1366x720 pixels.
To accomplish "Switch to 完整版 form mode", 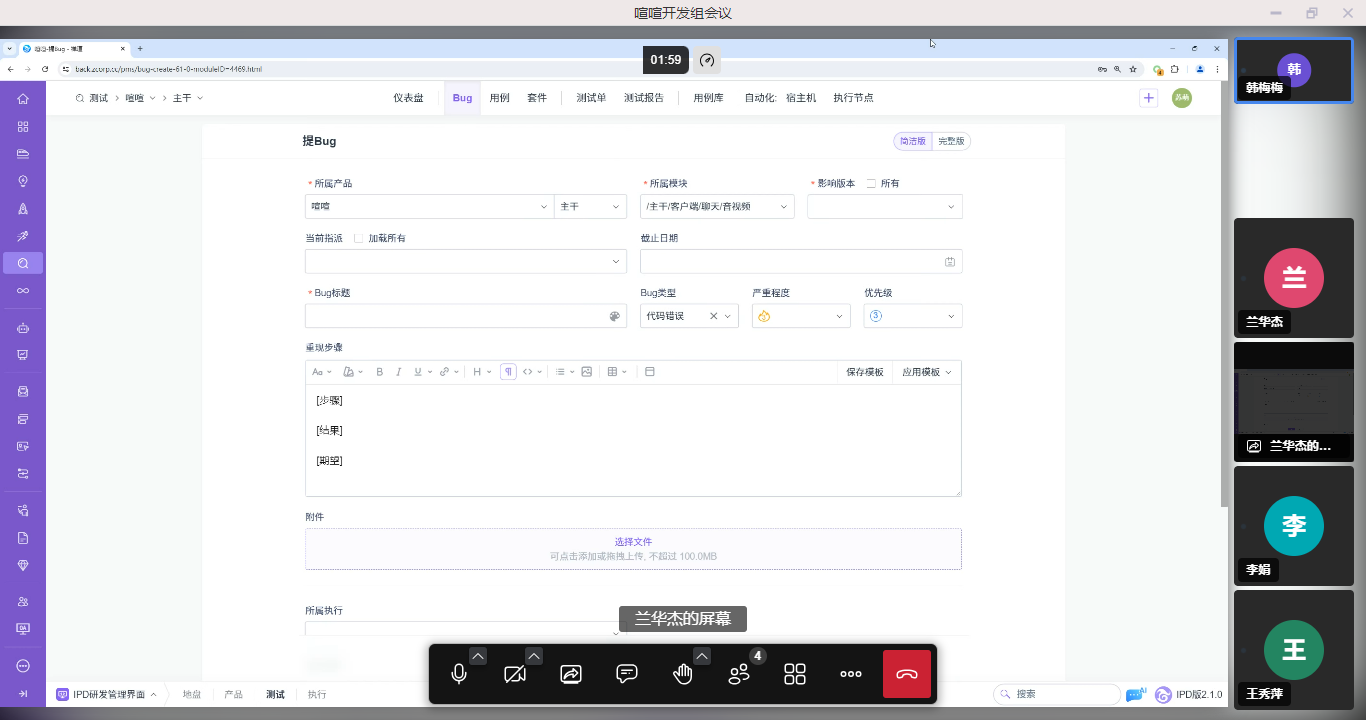I will [x=951, y=141].
